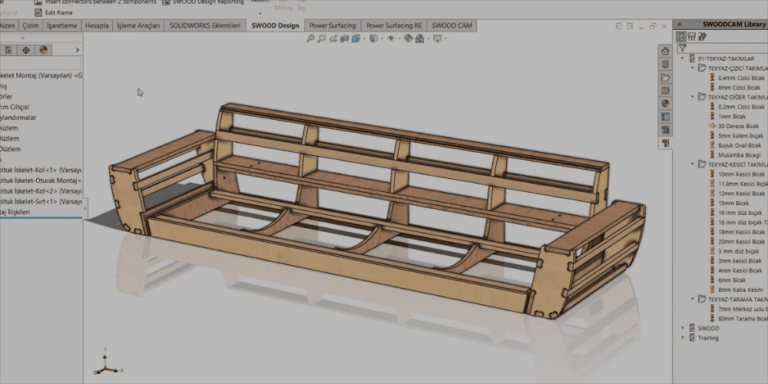Screen dimensions: 768x384
Task: Open Design Library icon in task pane
Action: point(665,64)
